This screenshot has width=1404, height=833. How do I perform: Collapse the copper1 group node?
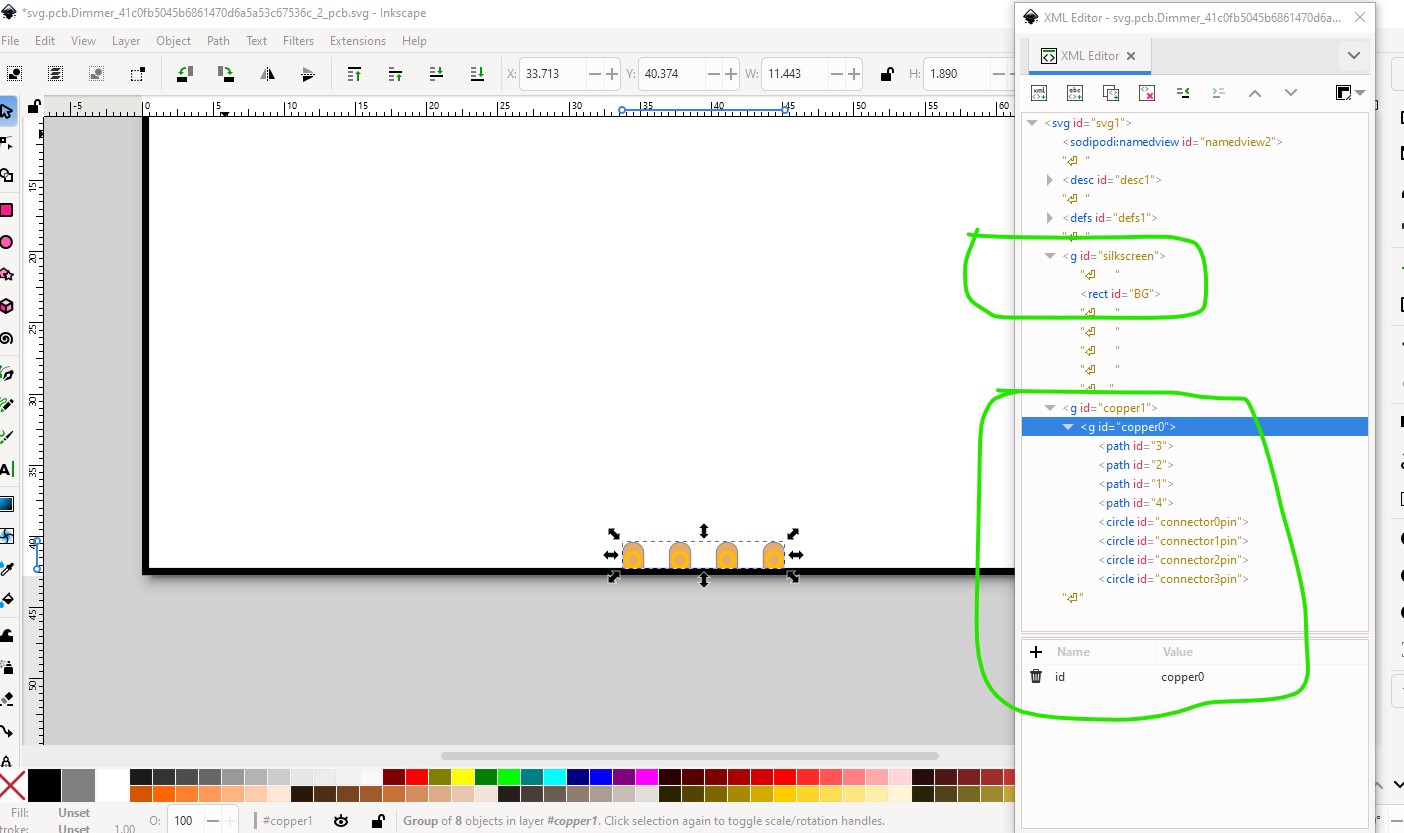[x=1050, y=408]
